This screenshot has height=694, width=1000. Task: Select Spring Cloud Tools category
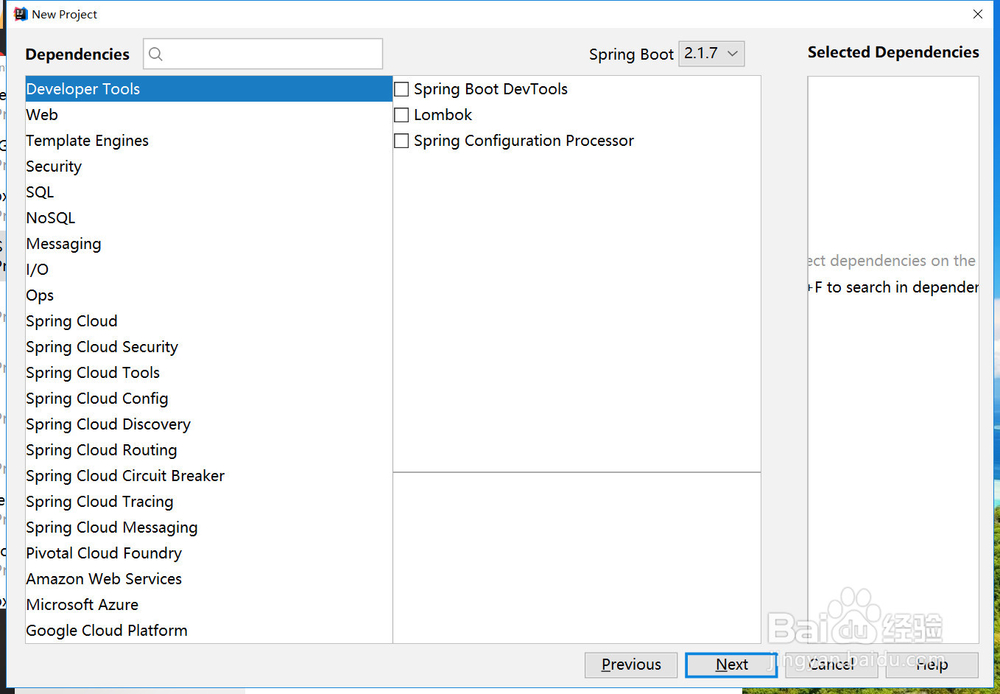click(x=209, y=373)
